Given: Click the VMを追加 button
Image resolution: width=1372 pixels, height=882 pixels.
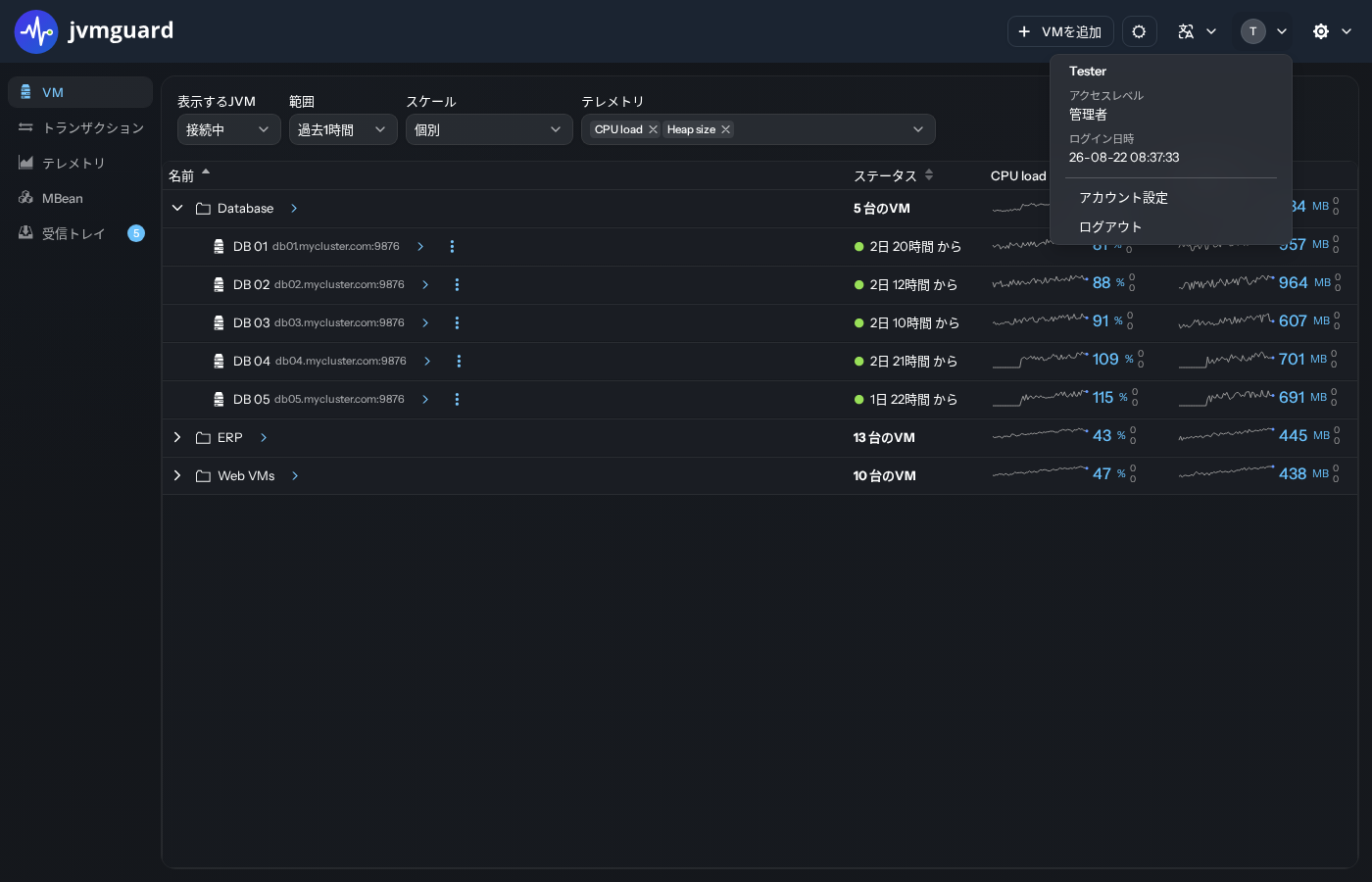Looking at the screenshot, I should coord(1060,31).
